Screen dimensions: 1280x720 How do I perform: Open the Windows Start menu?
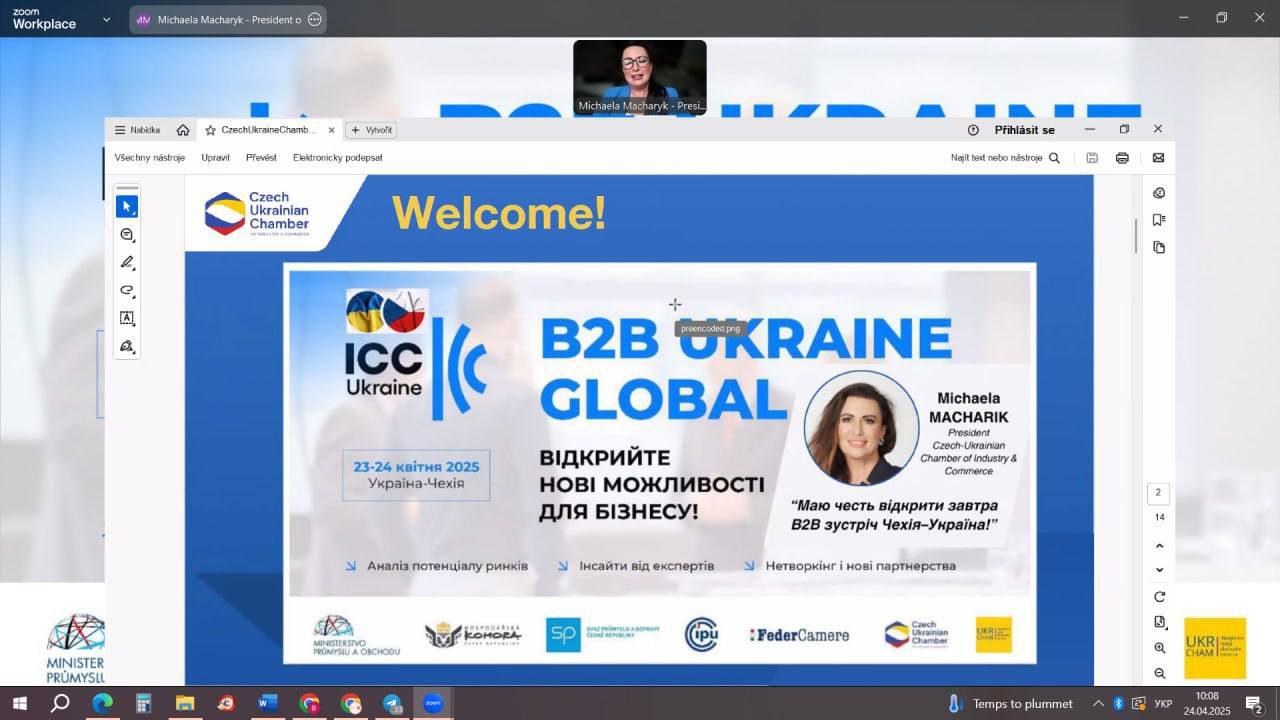19,703
